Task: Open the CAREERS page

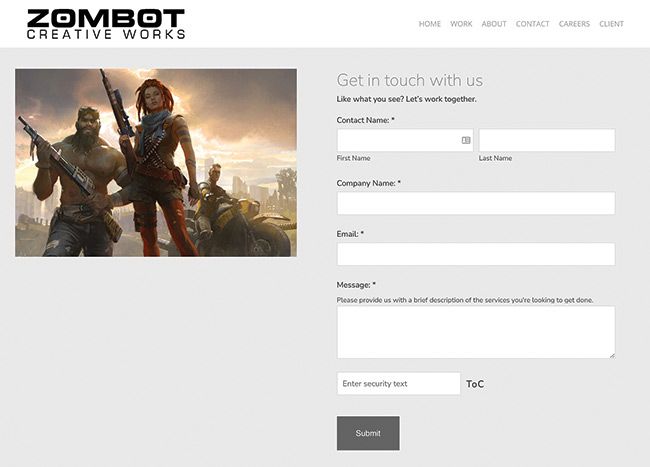Action: coord(574,24)
